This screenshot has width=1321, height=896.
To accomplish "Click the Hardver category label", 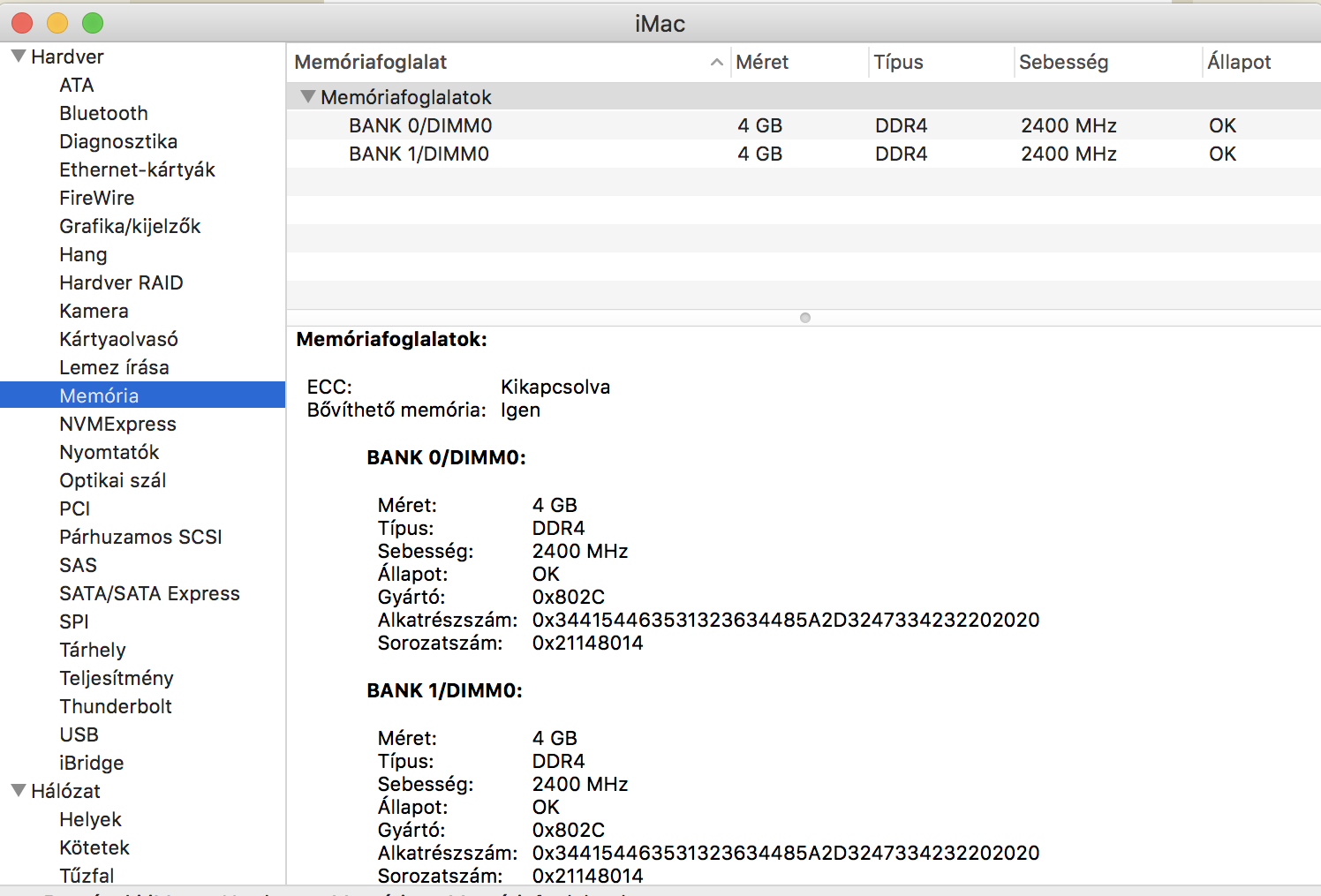I will click(x=67, y=56).
